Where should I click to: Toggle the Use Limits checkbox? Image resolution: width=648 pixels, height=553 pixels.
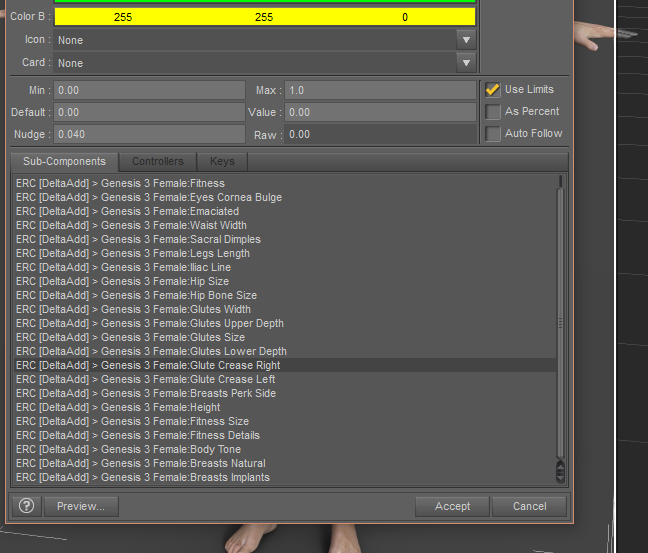tap(493, 90)
